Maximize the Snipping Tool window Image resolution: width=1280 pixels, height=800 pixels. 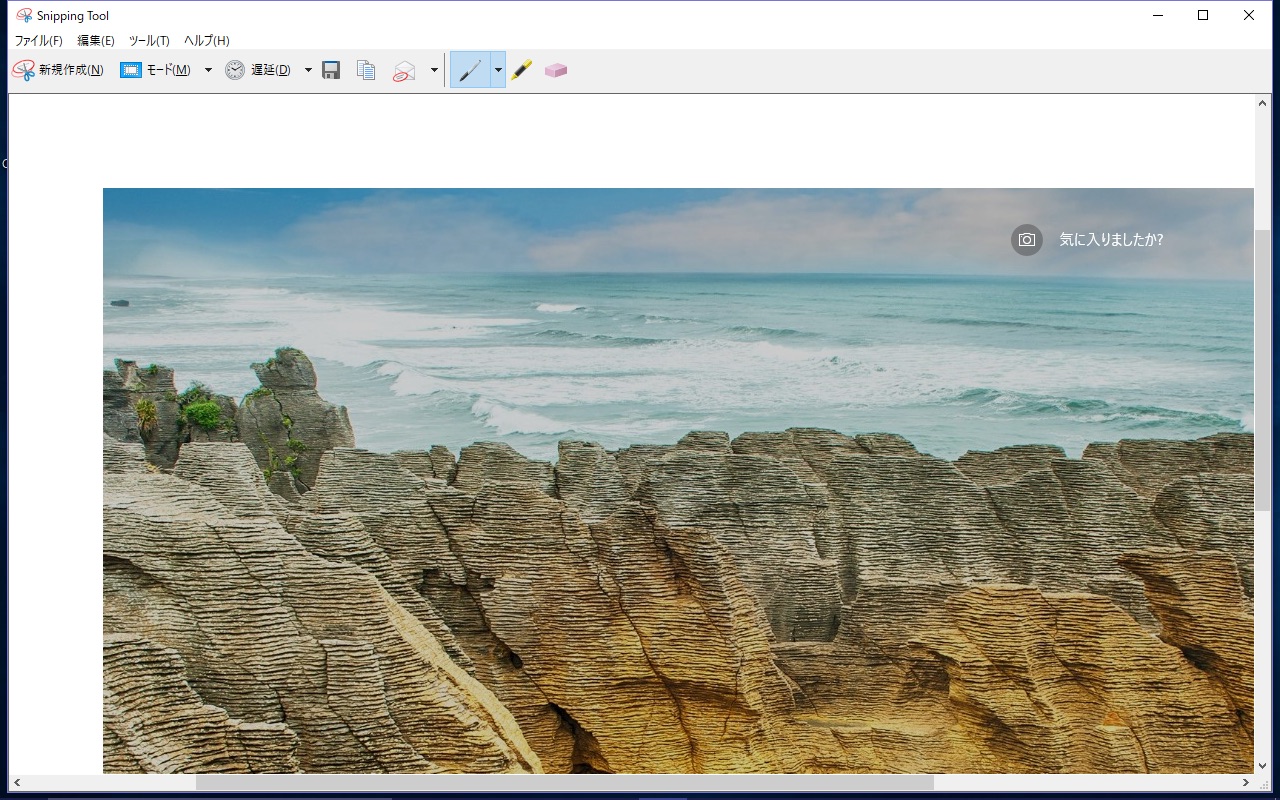pos(1203,16)
